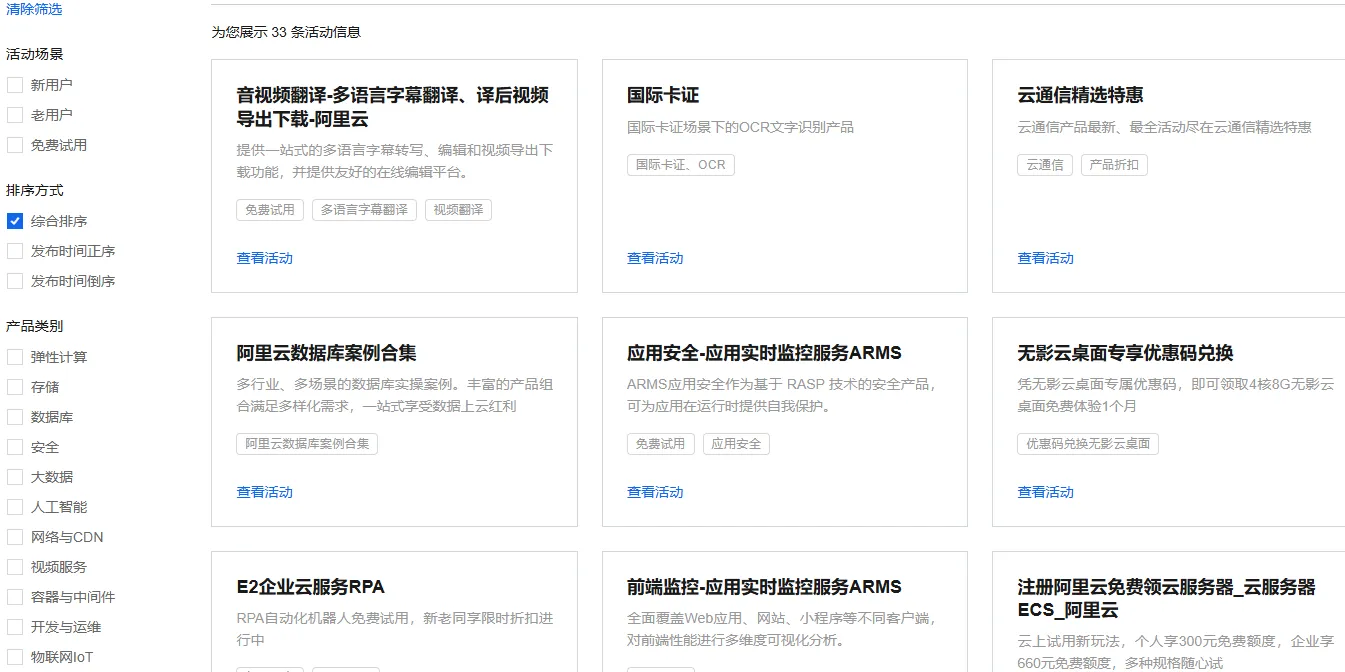Enable the 新用户 activity scene filter
The image size is (1345, 672).
coord(14,84)
